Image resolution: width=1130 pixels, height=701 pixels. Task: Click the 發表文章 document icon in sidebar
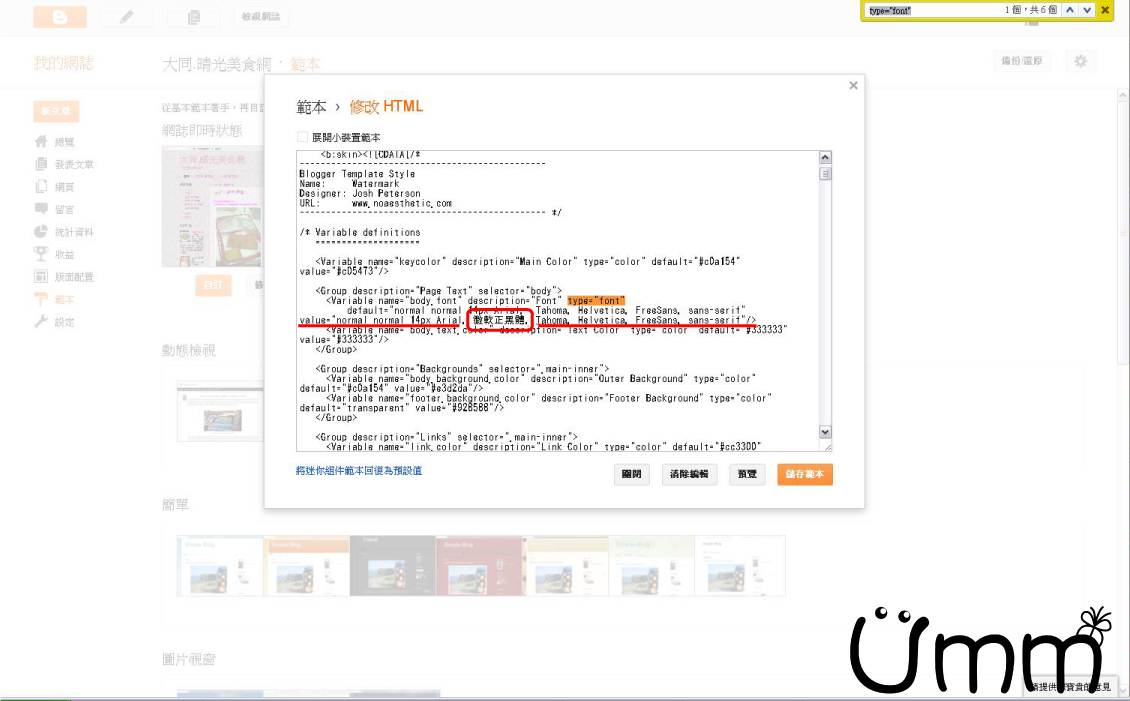pos(41,164)
